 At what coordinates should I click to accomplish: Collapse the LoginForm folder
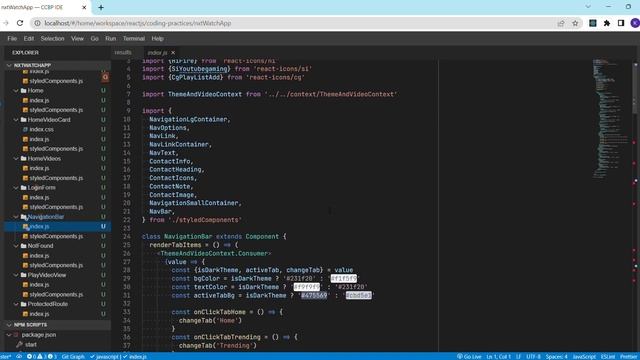click(16, 188)
